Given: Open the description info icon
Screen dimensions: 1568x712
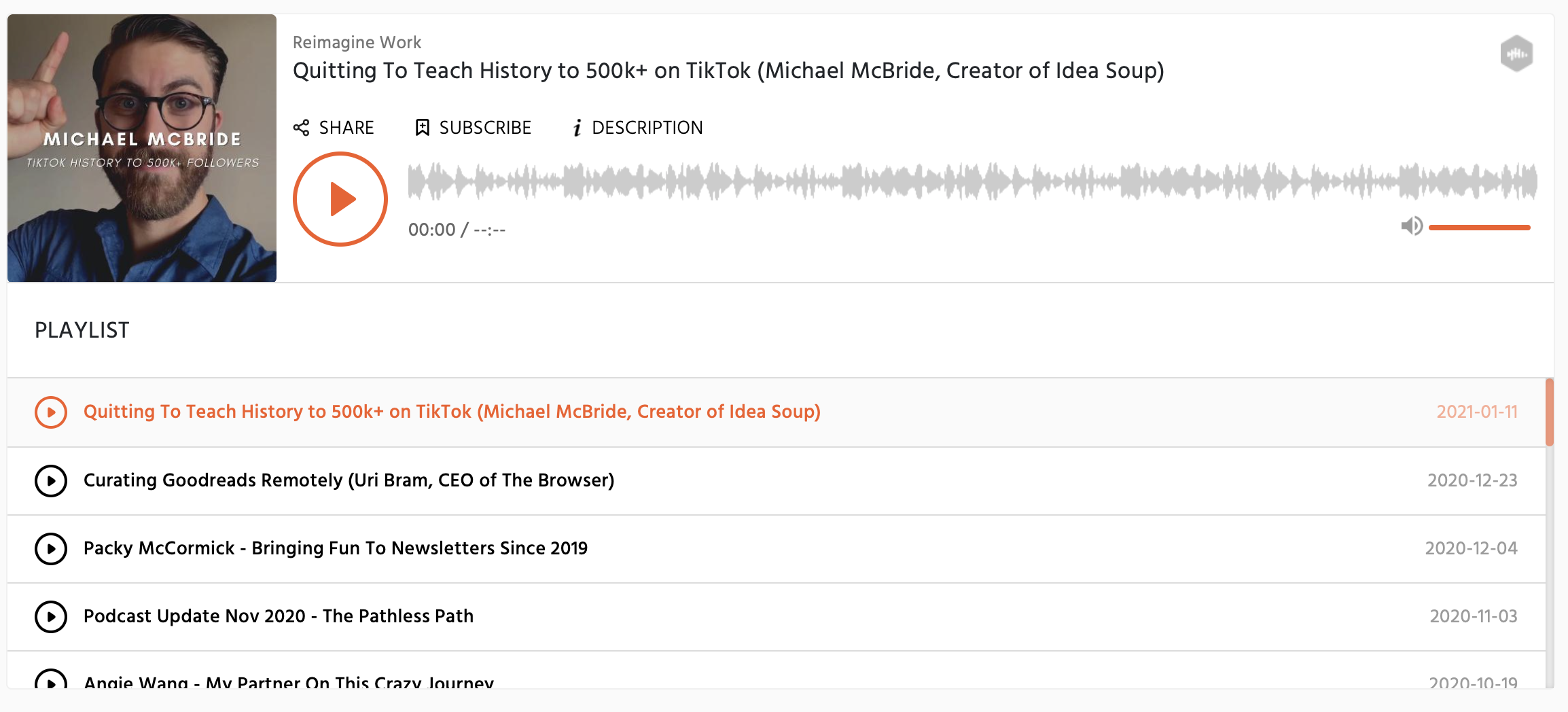Looking at the screenshot, I should [x=577, y=128].
